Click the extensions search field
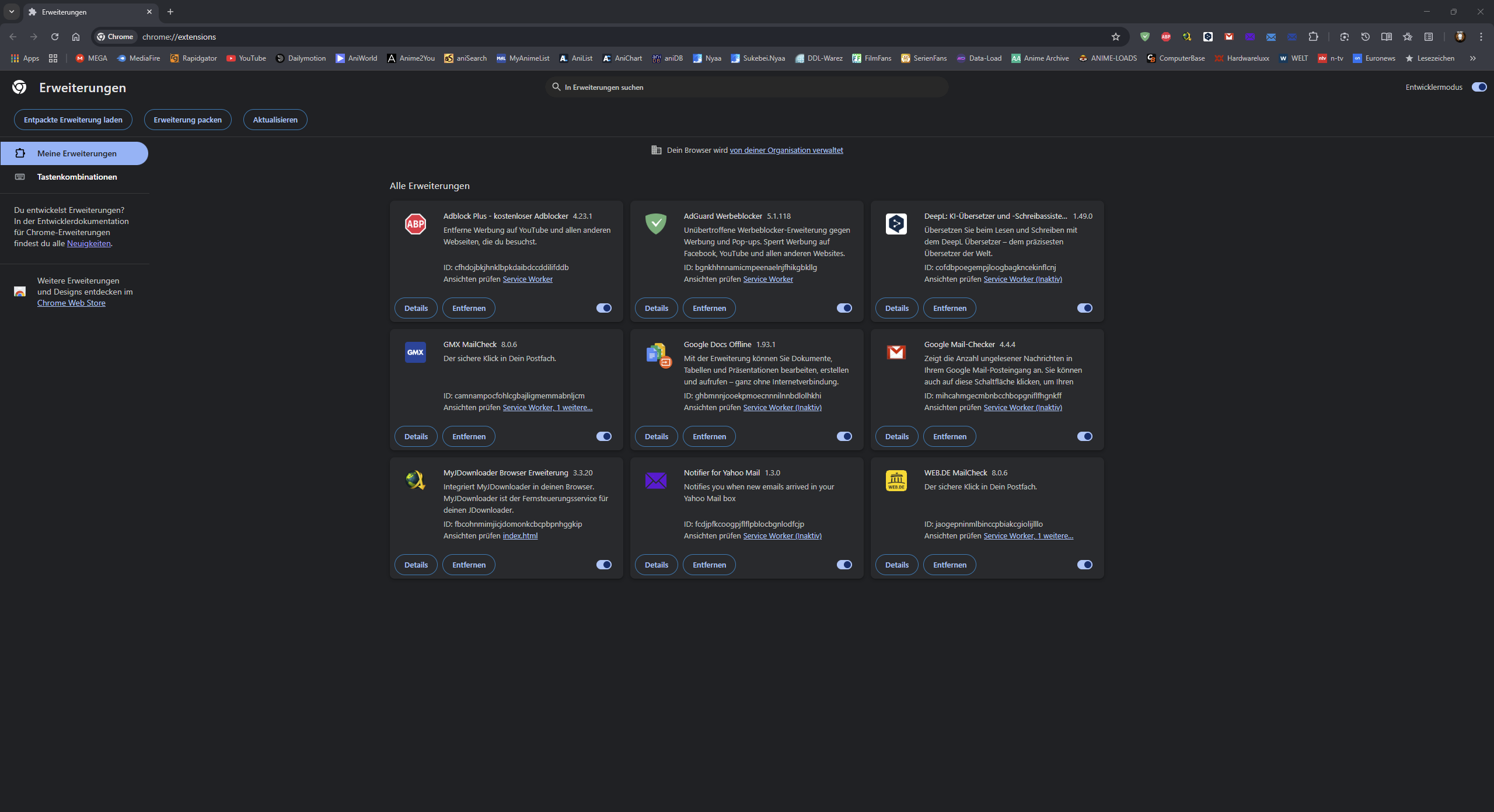 [x=746, y=86]
